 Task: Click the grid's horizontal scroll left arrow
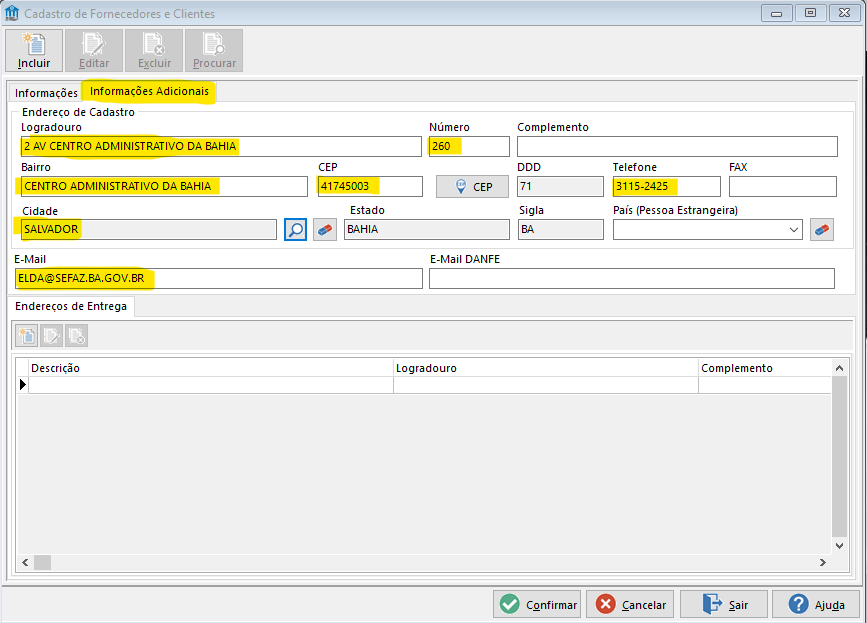(25, 563)
